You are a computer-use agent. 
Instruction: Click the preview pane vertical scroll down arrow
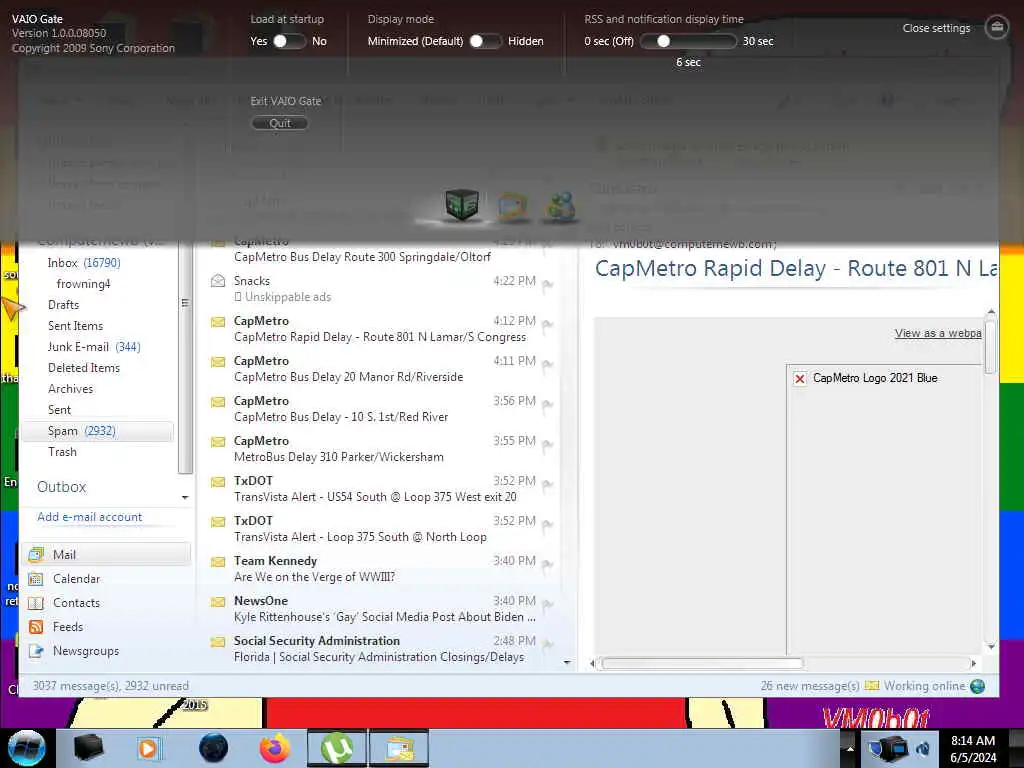pyautogui.click(x=991, y=647)
